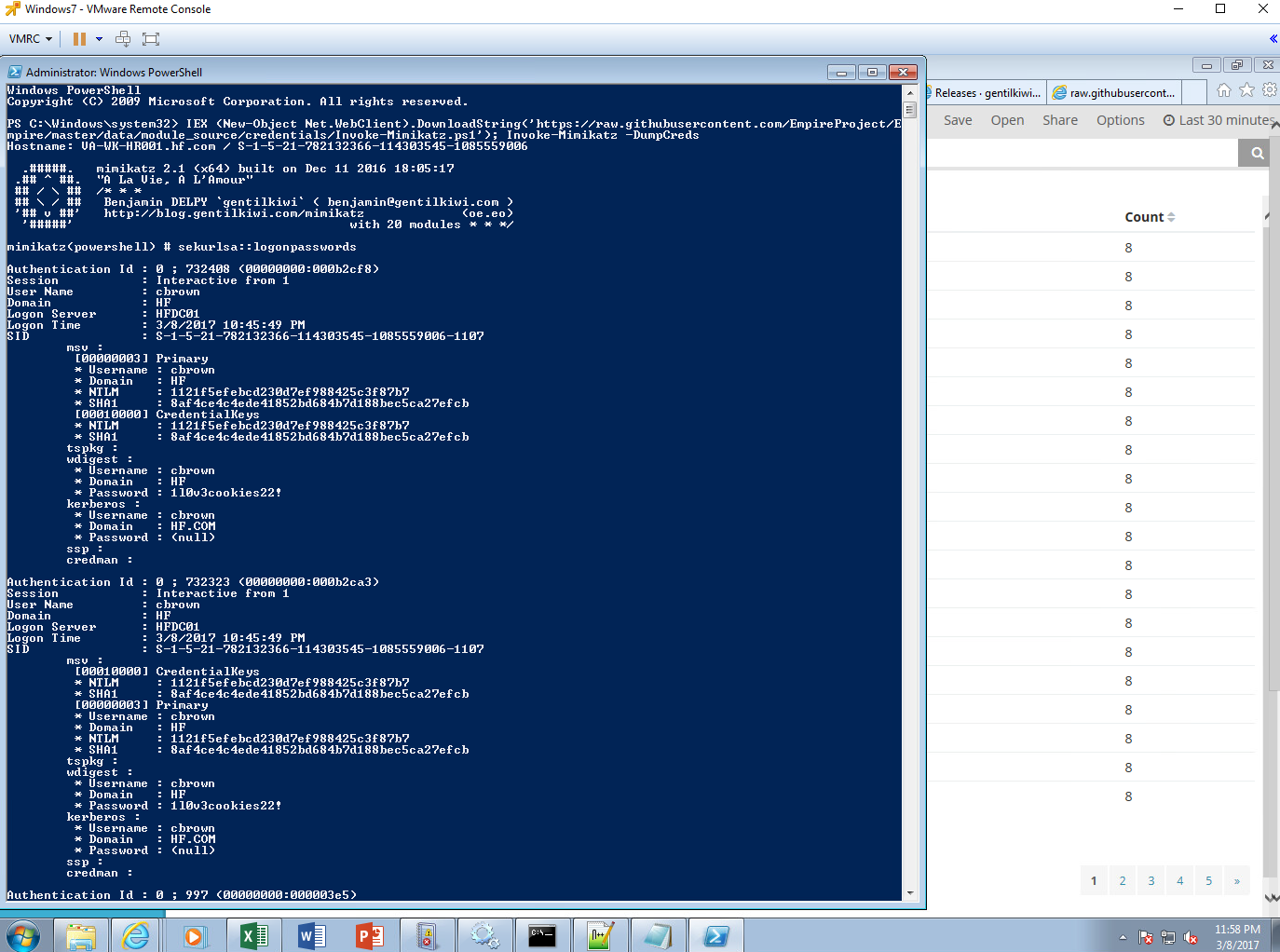Switch to the Releases gentilkiwi browser tab
The height and width of the screenshot is (952, 1280).
click(x=986, y=93)
